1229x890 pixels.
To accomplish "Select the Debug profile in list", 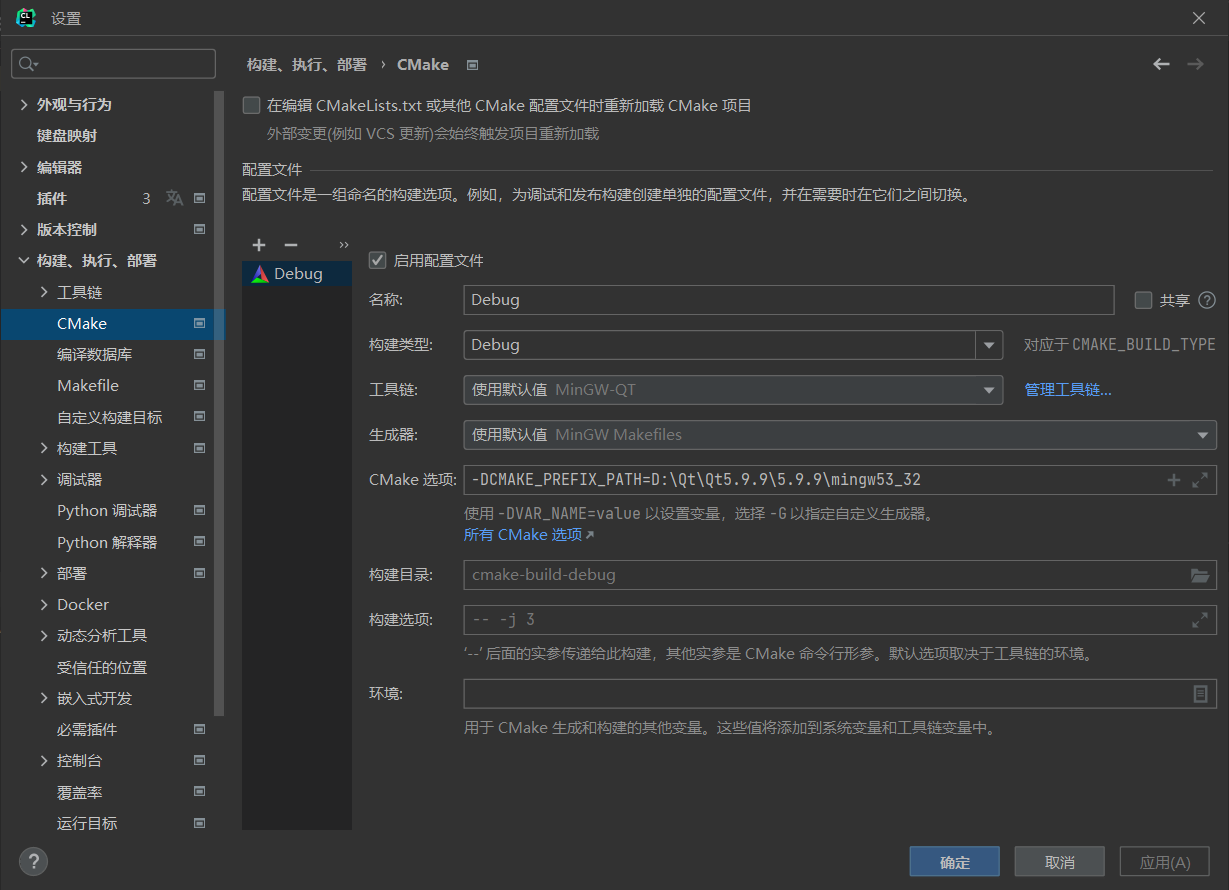I will pyautogui.click(x=297, y=274).
